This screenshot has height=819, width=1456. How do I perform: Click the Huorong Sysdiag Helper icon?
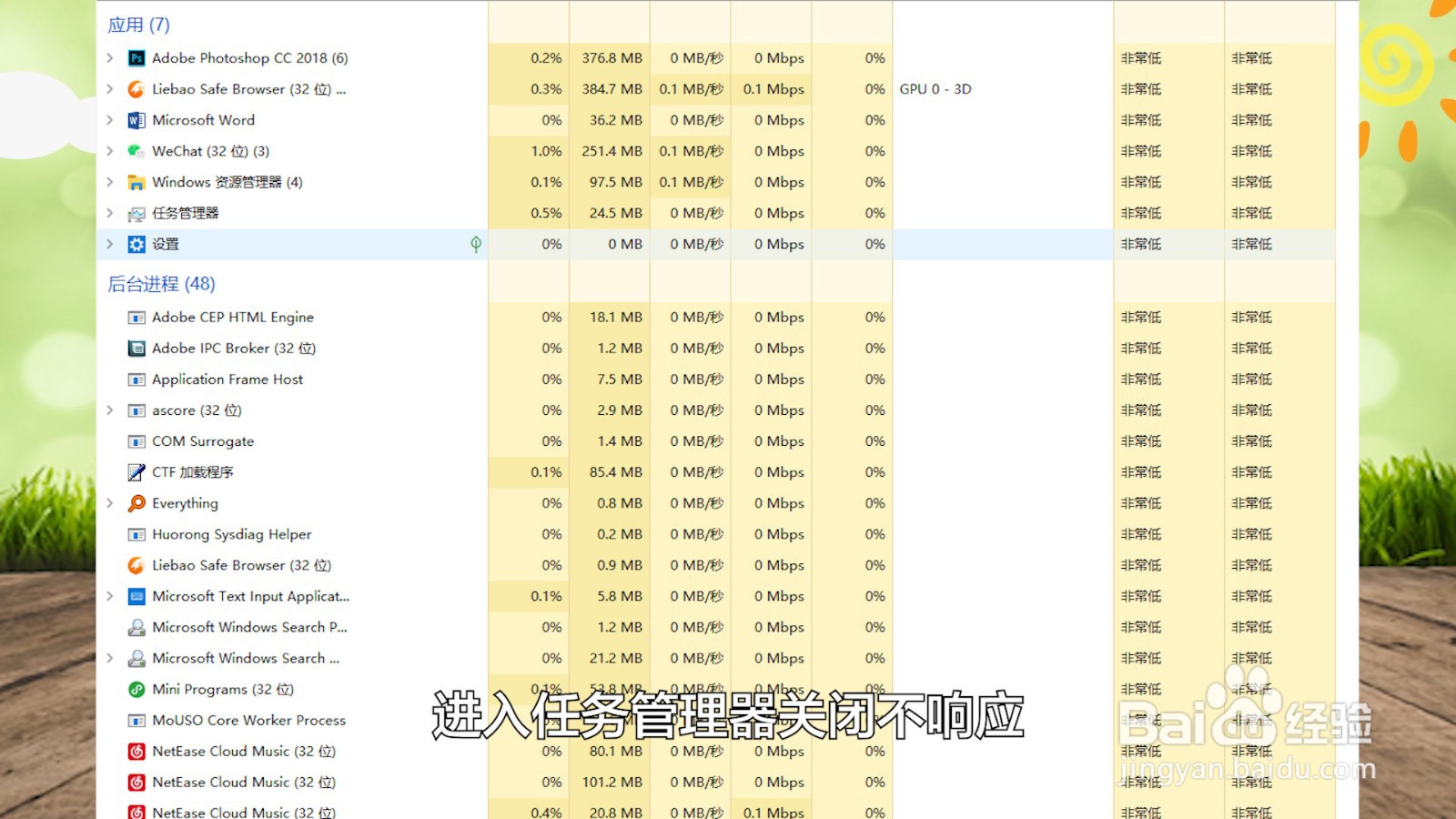(136, 534)
